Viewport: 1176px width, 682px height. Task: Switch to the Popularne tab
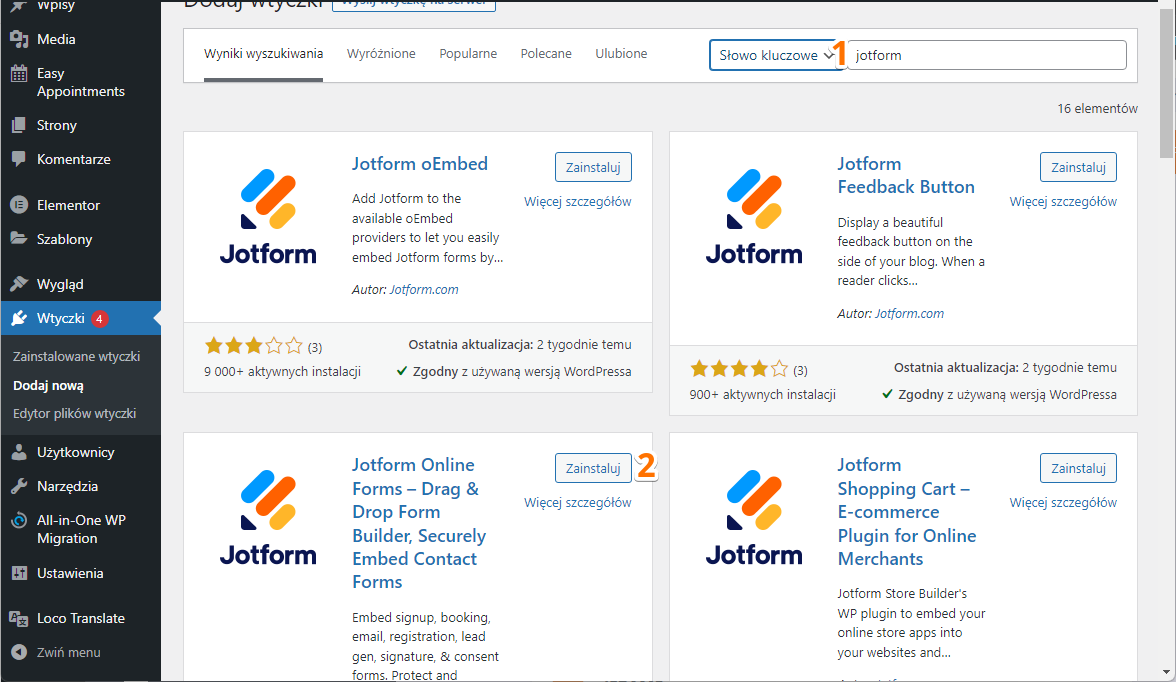[x=468, y=54]
